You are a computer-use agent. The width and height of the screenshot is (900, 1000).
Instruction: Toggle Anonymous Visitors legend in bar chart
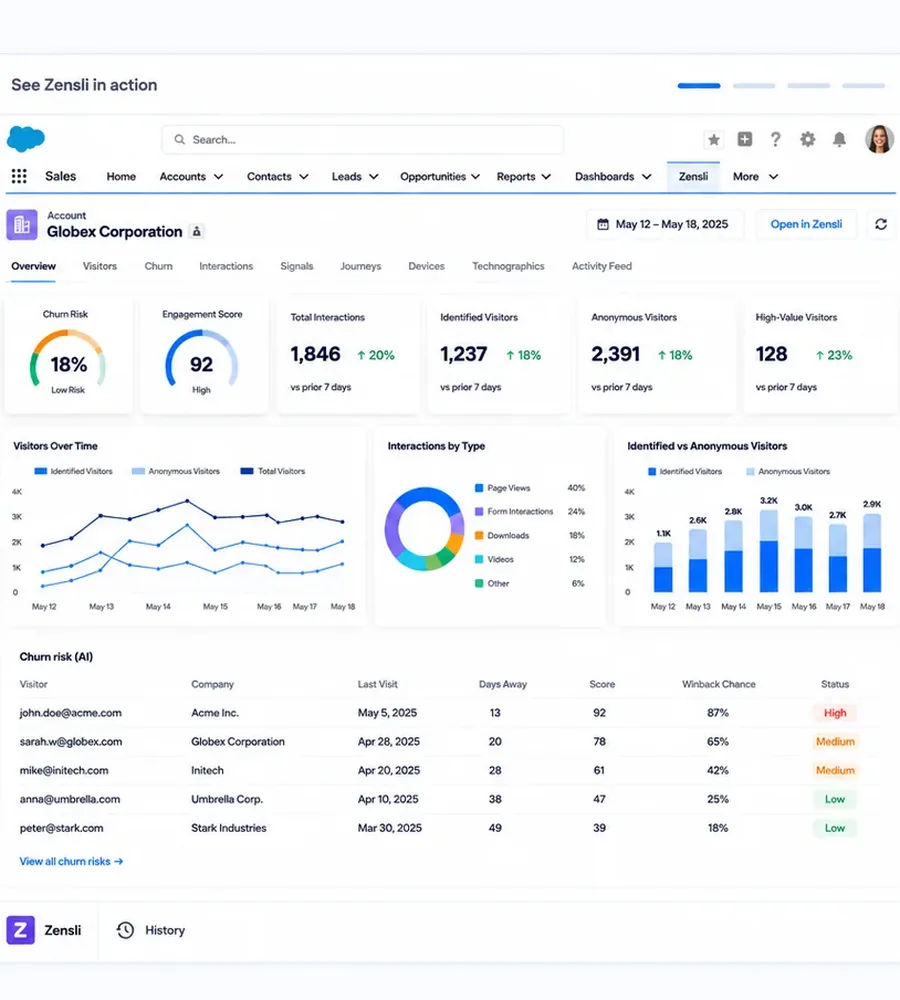click(788, 471)
